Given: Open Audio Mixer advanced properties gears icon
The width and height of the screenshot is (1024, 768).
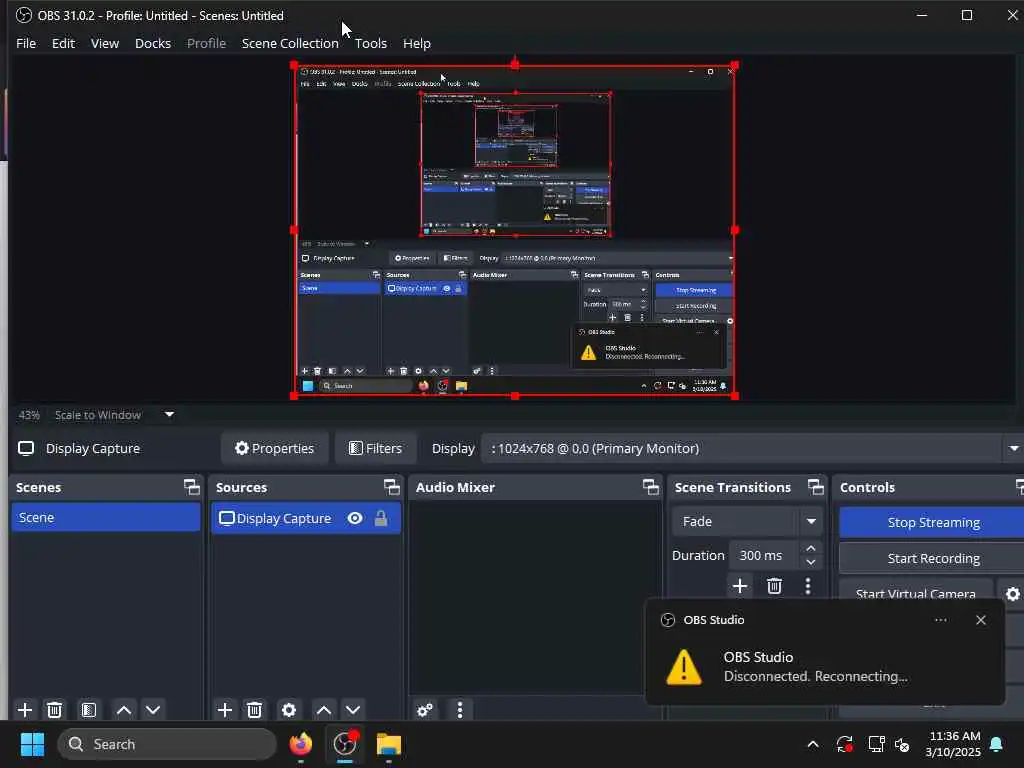Looking at the screenshot, I should pos(424,710).
